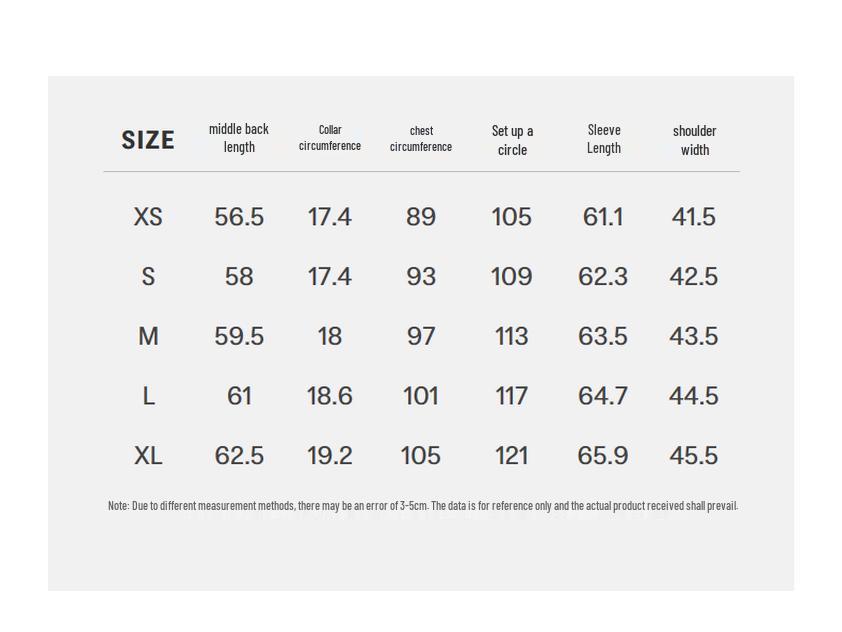Select the XS size row label

[148, 217]
